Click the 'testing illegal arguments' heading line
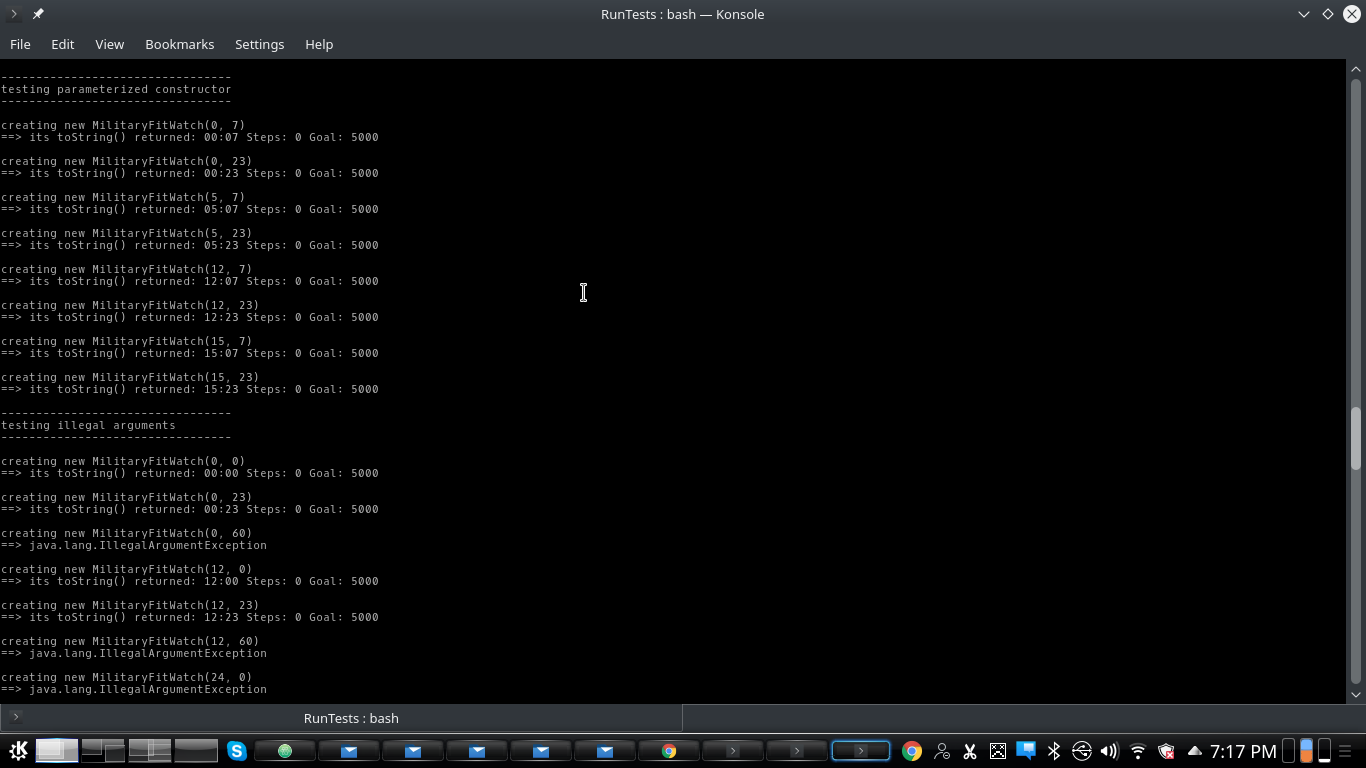The height and width of the screenshot is (768, 1366). (x=88, y=425)
